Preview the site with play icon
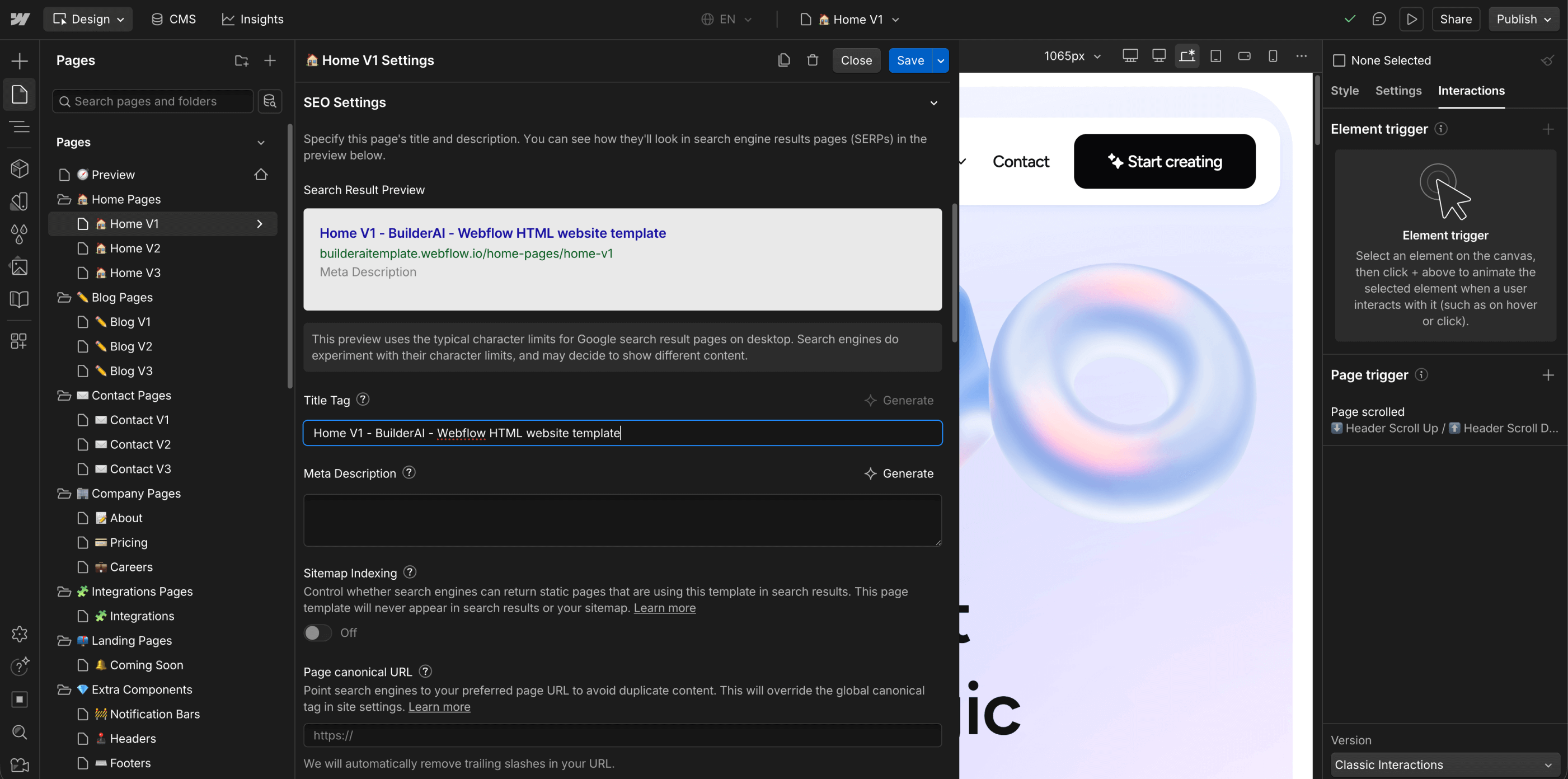Screen dimensions: 1568x779 click(1411, 19)
